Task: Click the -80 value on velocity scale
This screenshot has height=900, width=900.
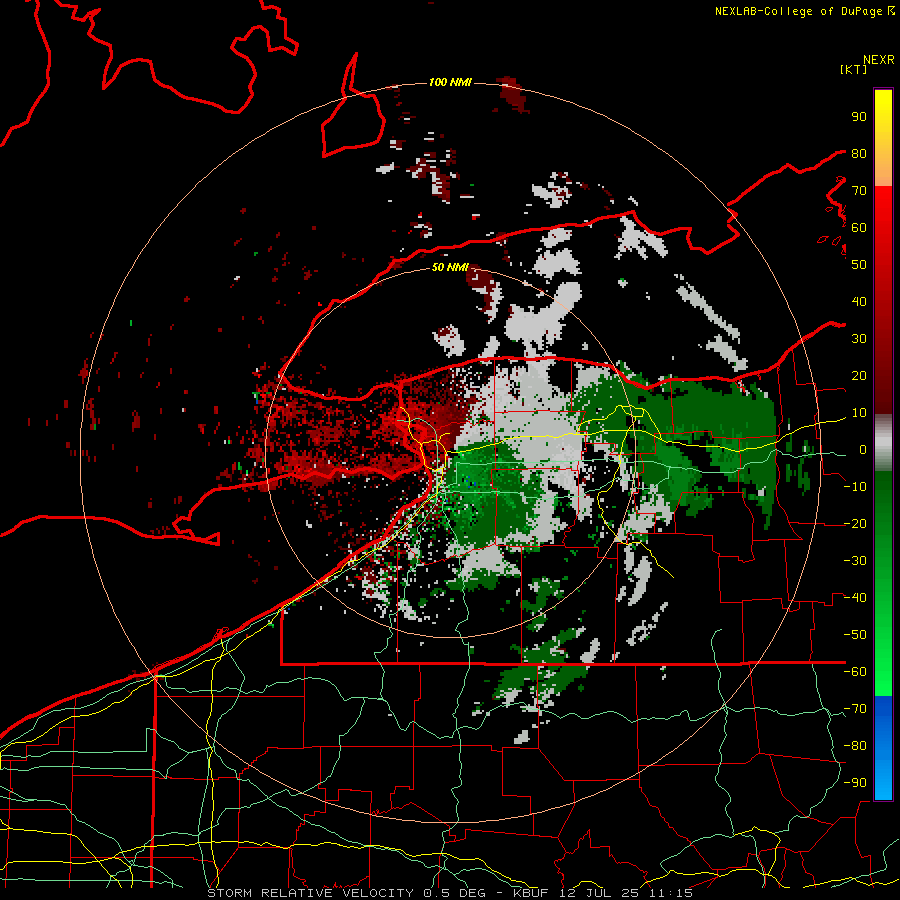Action: (855, 746)
